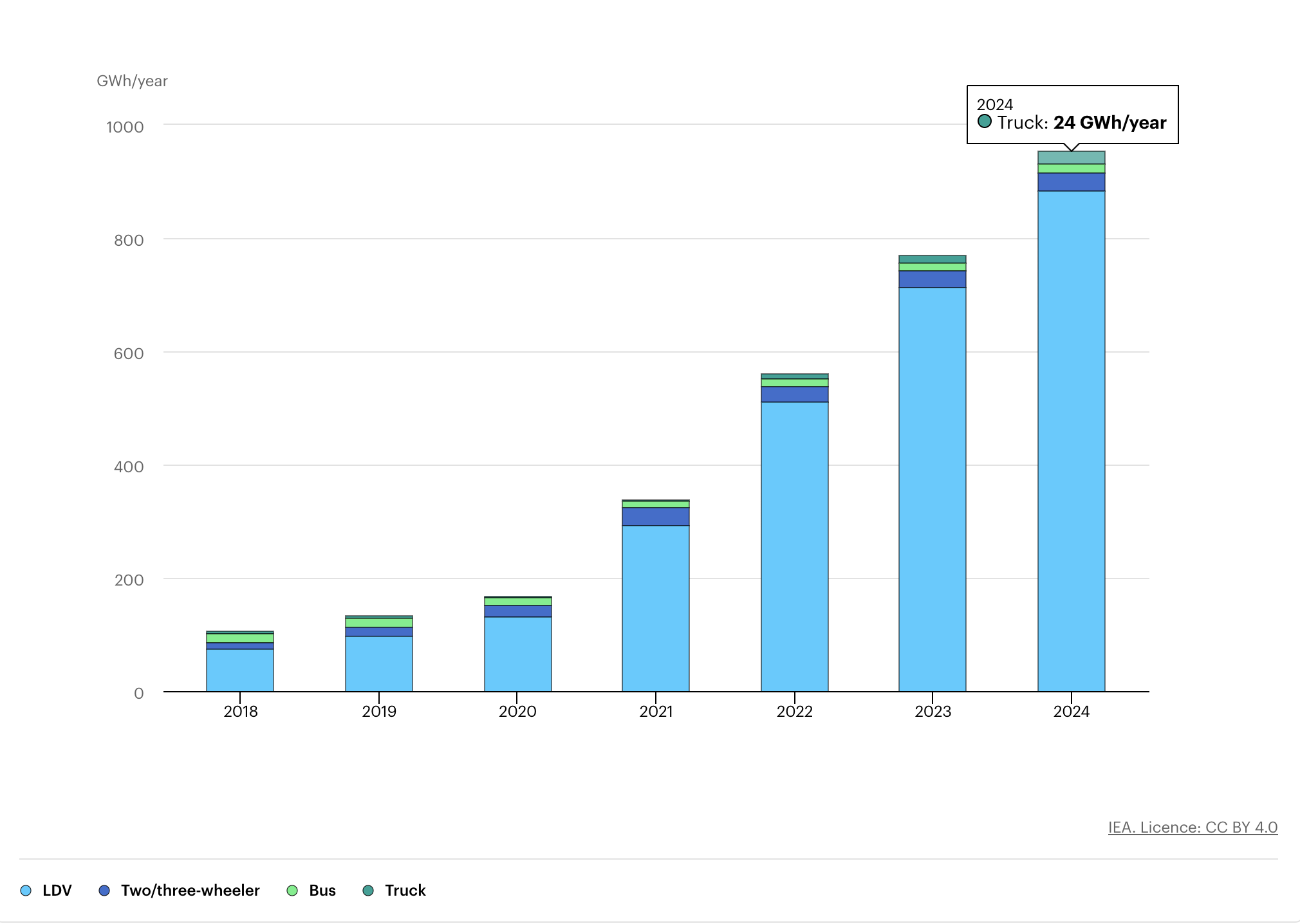Select the 2018 LDV bar segment
Viewport: 1300px width, 924px height.
coord(240,670)
